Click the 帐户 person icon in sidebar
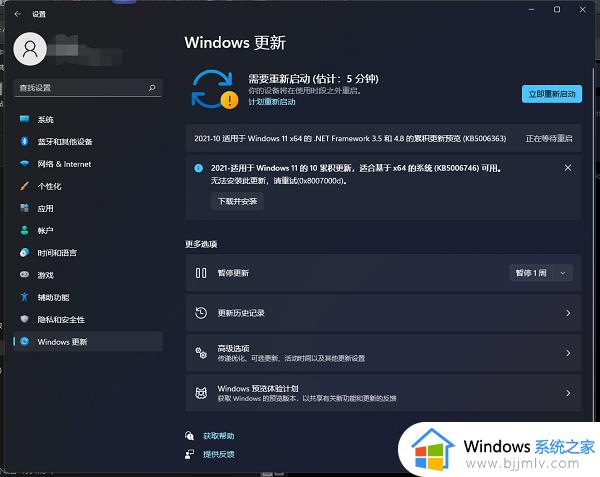Screen dimensions: 600x477 pyautogui.click(x=24, y=230)
